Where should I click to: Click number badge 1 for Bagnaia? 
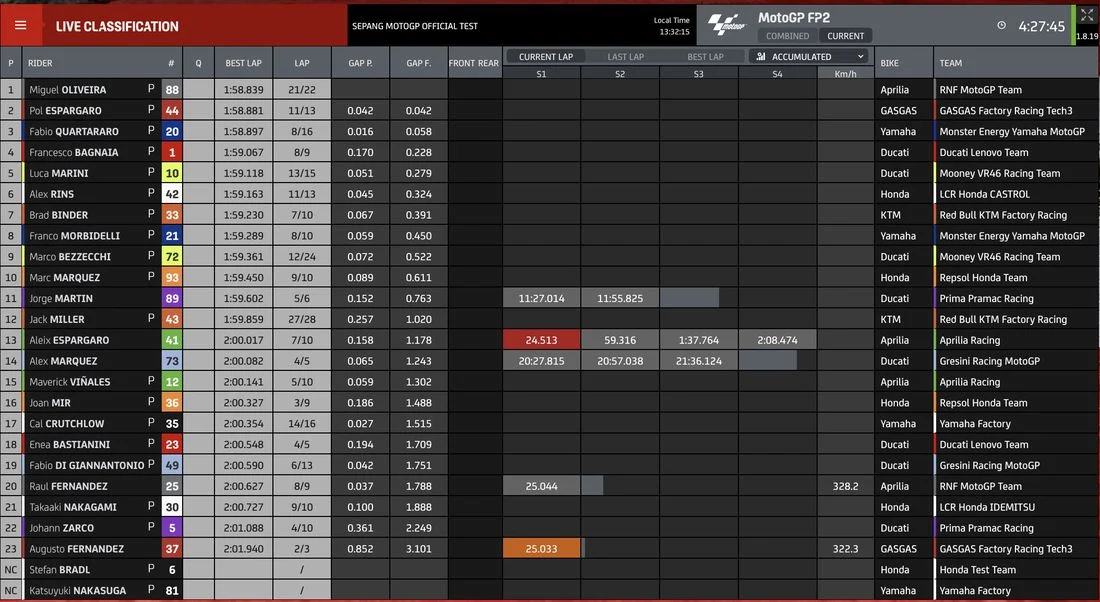(172, 152)
